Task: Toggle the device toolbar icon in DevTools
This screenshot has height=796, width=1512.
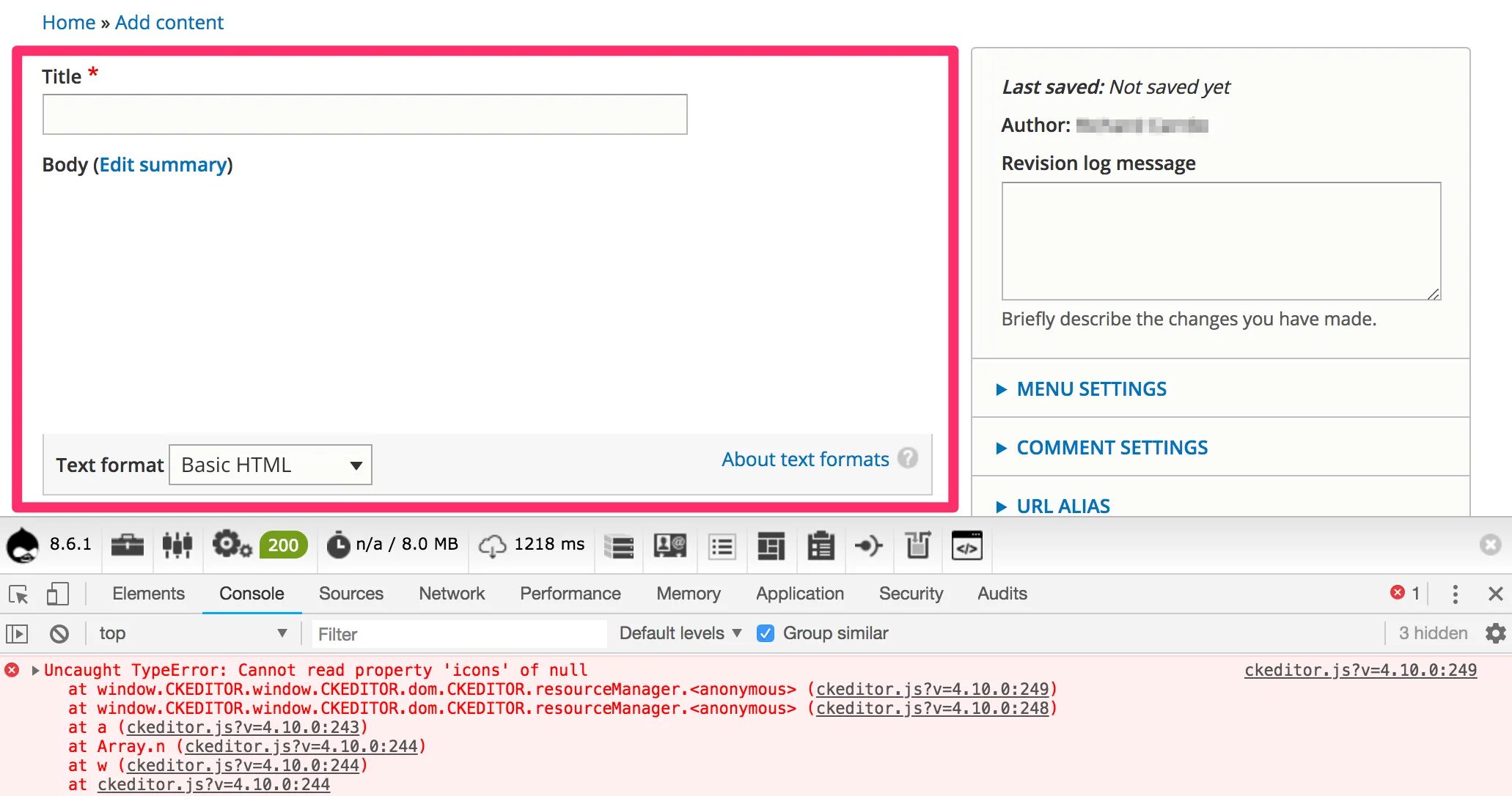Action: tap(57, 594)
